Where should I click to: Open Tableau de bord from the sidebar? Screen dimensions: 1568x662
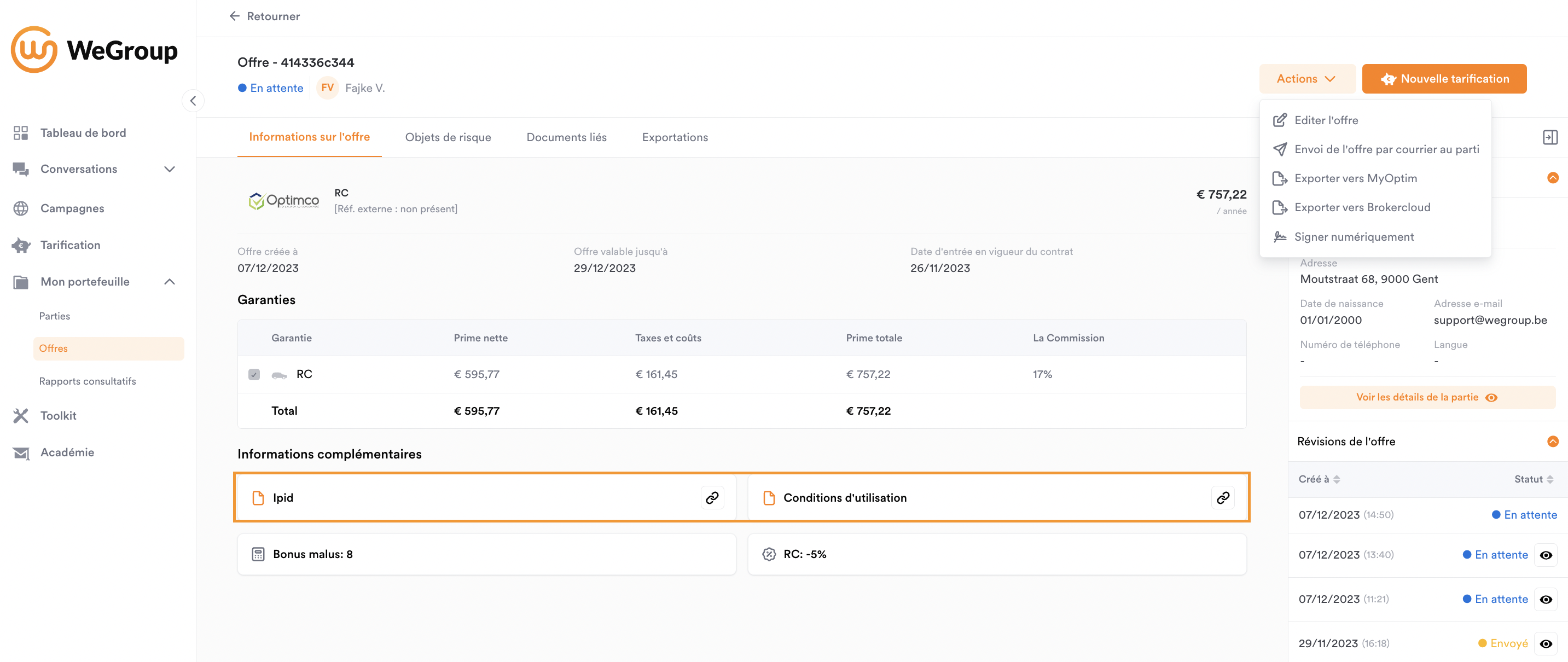[x=83, y=132]
